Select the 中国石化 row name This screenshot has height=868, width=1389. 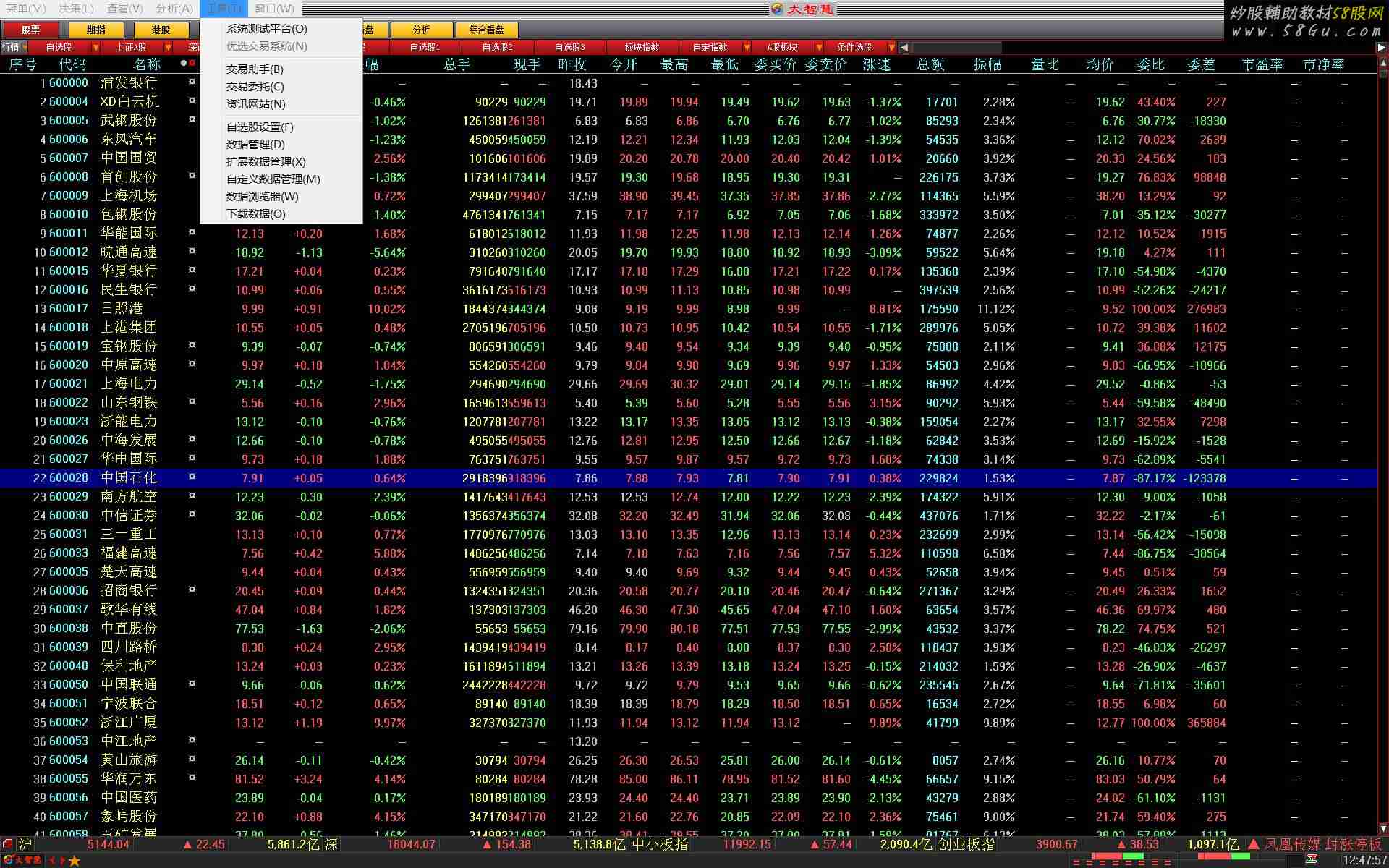[129, 477]
